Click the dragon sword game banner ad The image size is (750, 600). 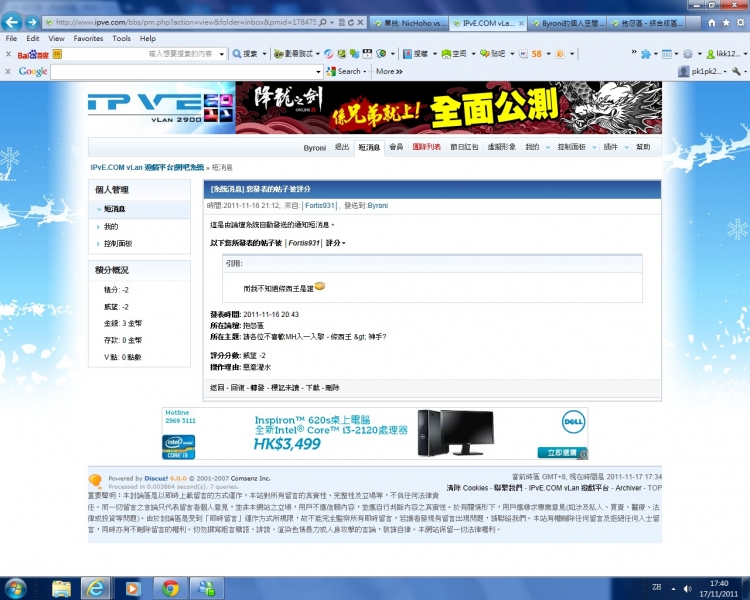(x=449, y=108)
